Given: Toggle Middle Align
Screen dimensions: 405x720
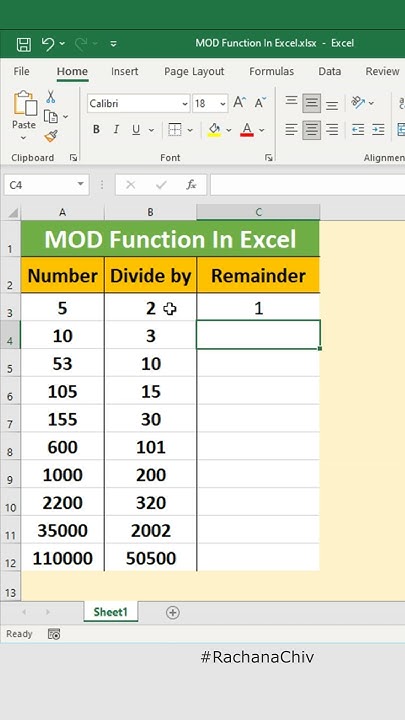Looking at the screenshot, I should coord(311,103).
